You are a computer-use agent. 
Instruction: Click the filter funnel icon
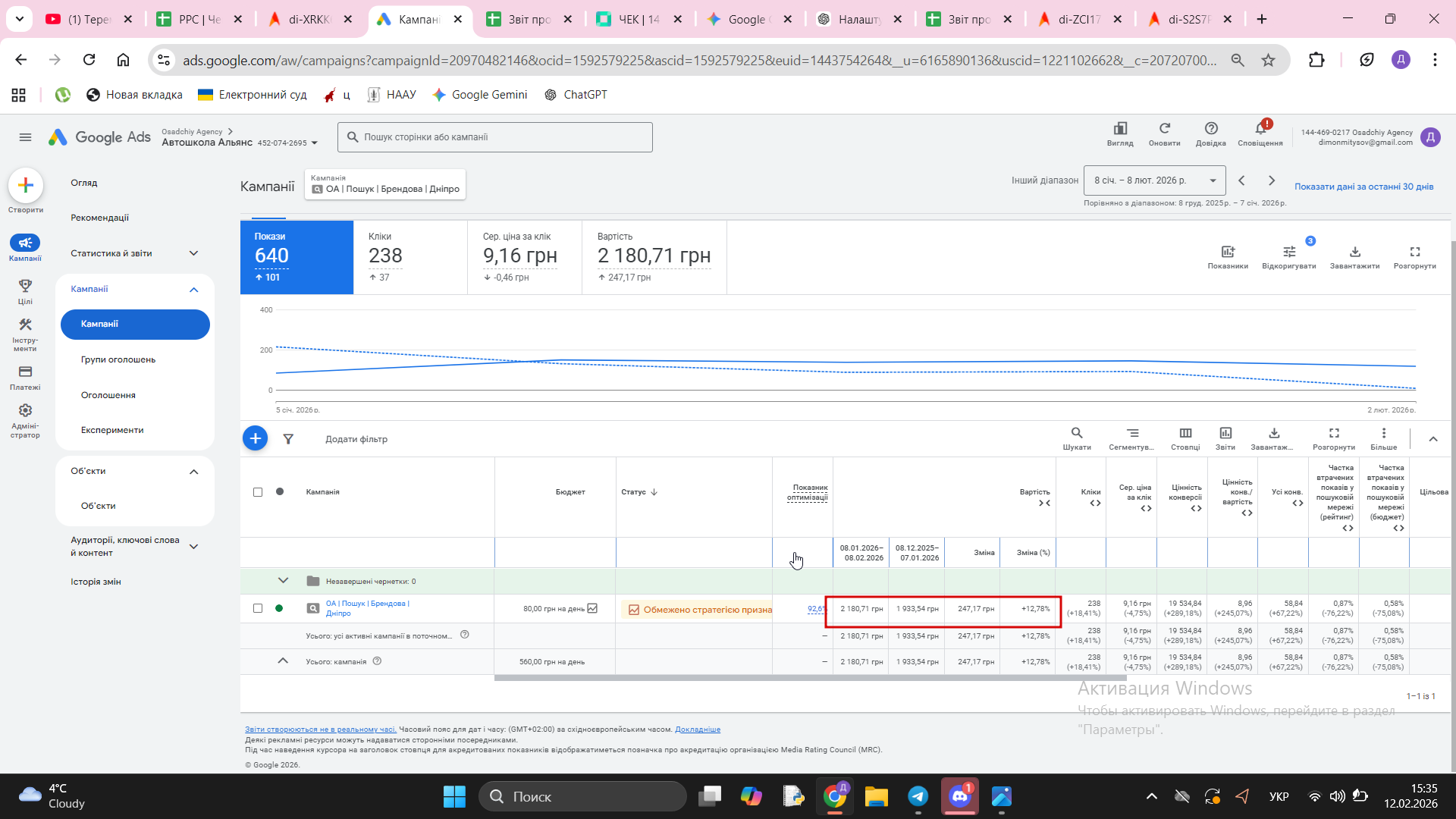click(x=288, y=439)
